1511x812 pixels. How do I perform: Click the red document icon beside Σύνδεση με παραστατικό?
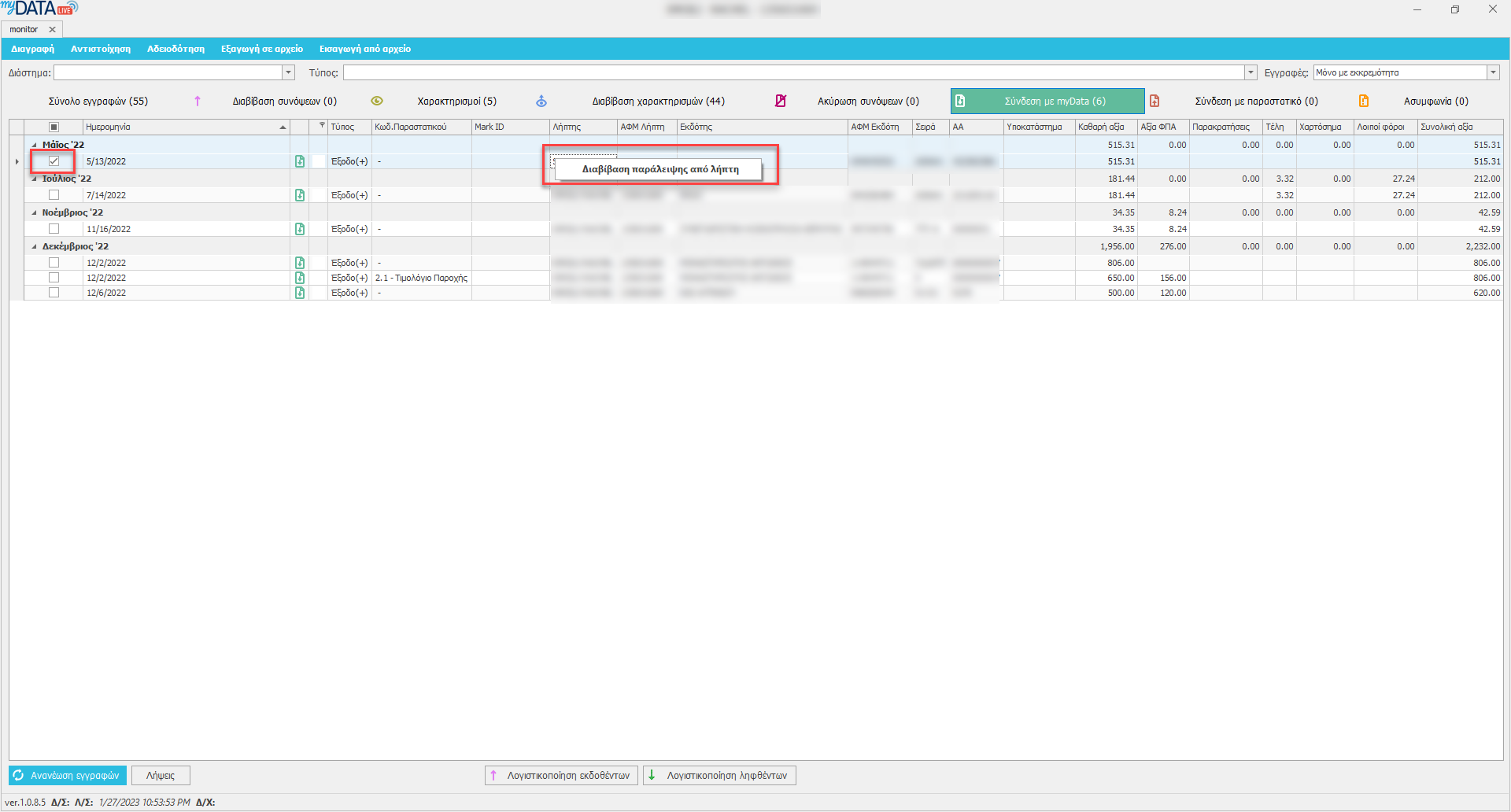[1154, 101]
